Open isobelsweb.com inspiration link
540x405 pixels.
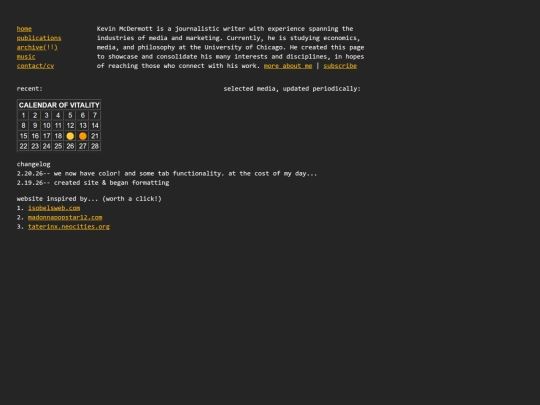[x=54, y=208]
